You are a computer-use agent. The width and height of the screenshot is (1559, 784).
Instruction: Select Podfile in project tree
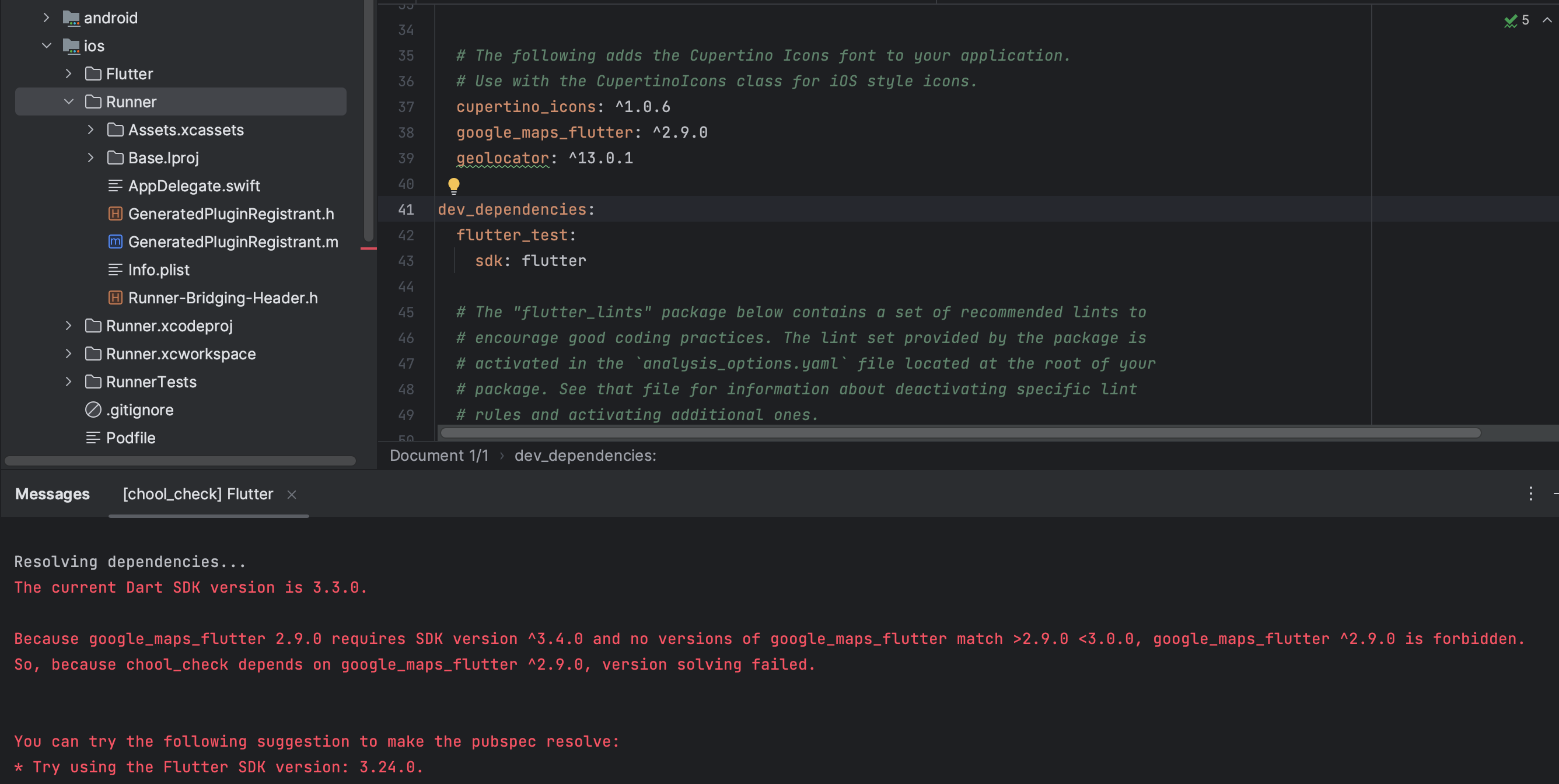pyautogui.click(x=131, y=438)
